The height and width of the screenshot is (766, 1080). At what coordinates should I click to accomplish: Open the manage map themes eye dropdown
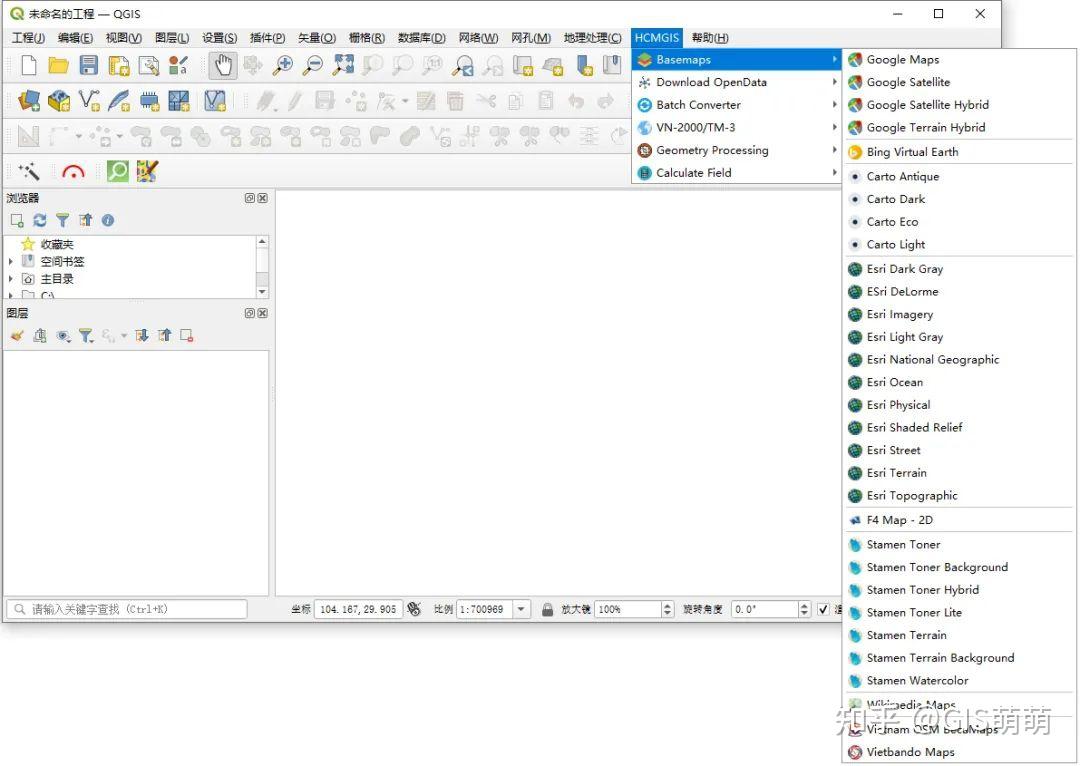(63, 335)
